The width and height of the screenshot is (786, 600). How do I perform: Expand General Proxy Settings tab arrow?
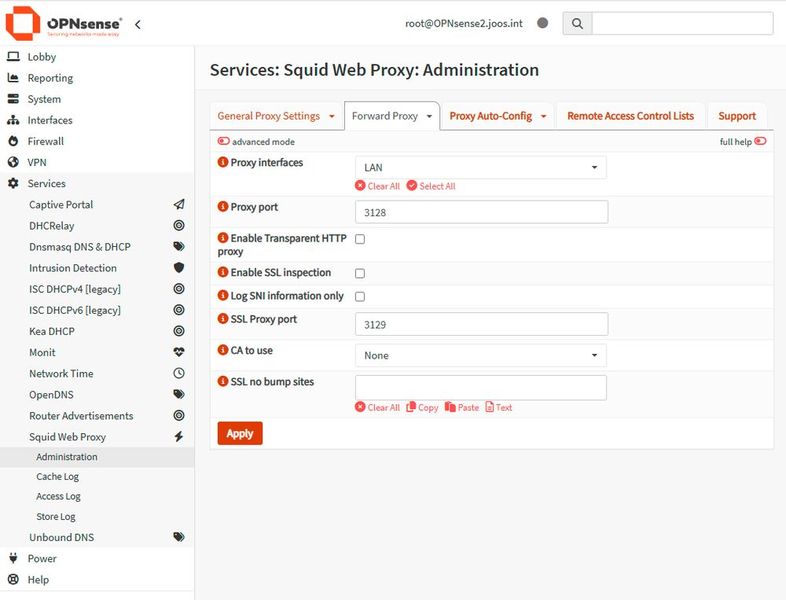332,116
